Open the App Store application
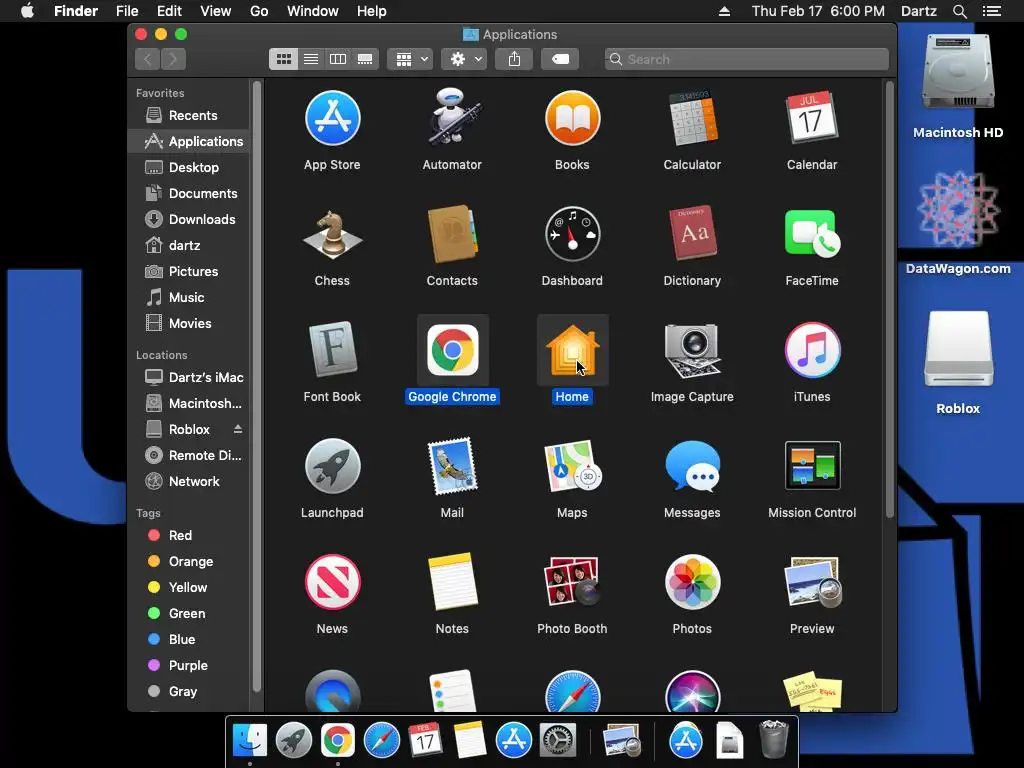The height and width of the screenshot is (768, 1024). pyautogui.click(x=332, y=118)
